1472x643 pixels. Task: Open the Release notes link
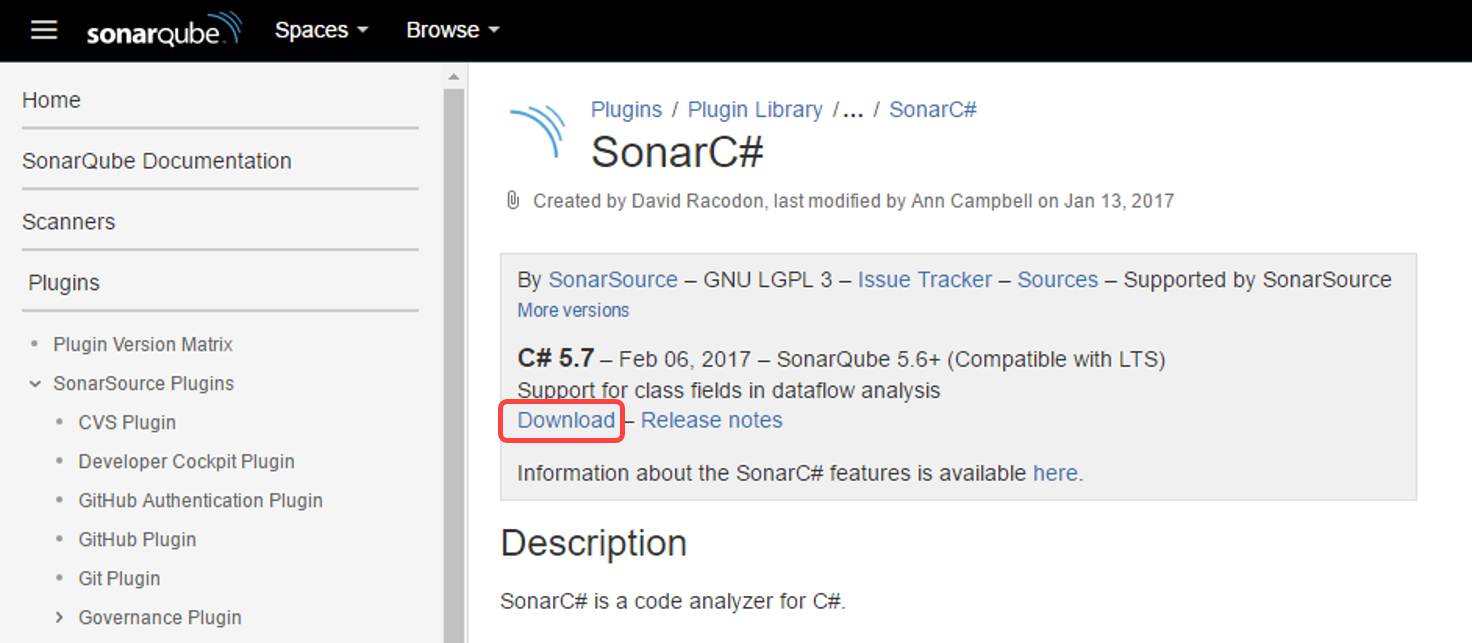pos(712,421)
